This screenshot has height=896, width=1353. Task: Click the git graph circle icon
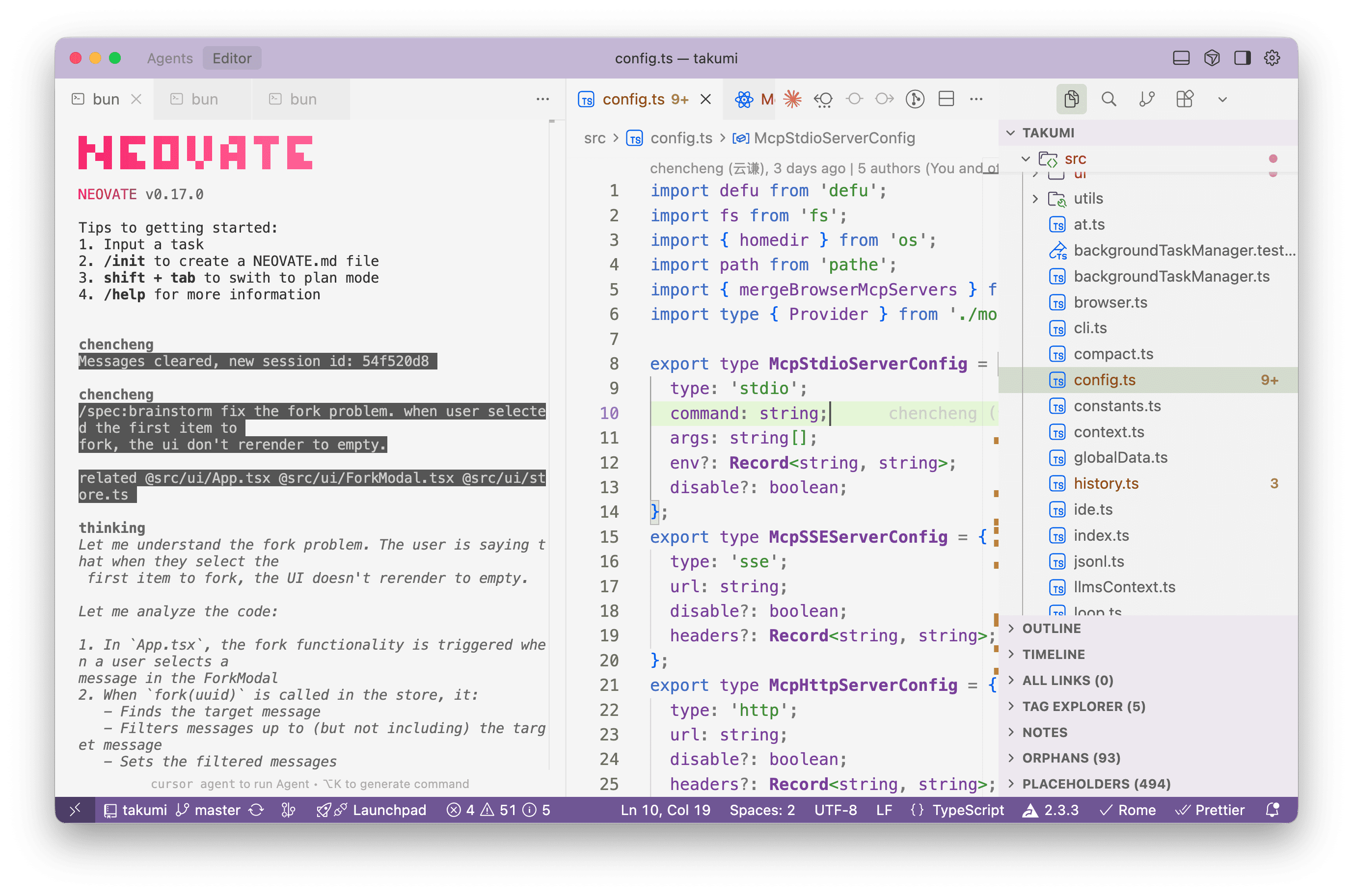915,100
